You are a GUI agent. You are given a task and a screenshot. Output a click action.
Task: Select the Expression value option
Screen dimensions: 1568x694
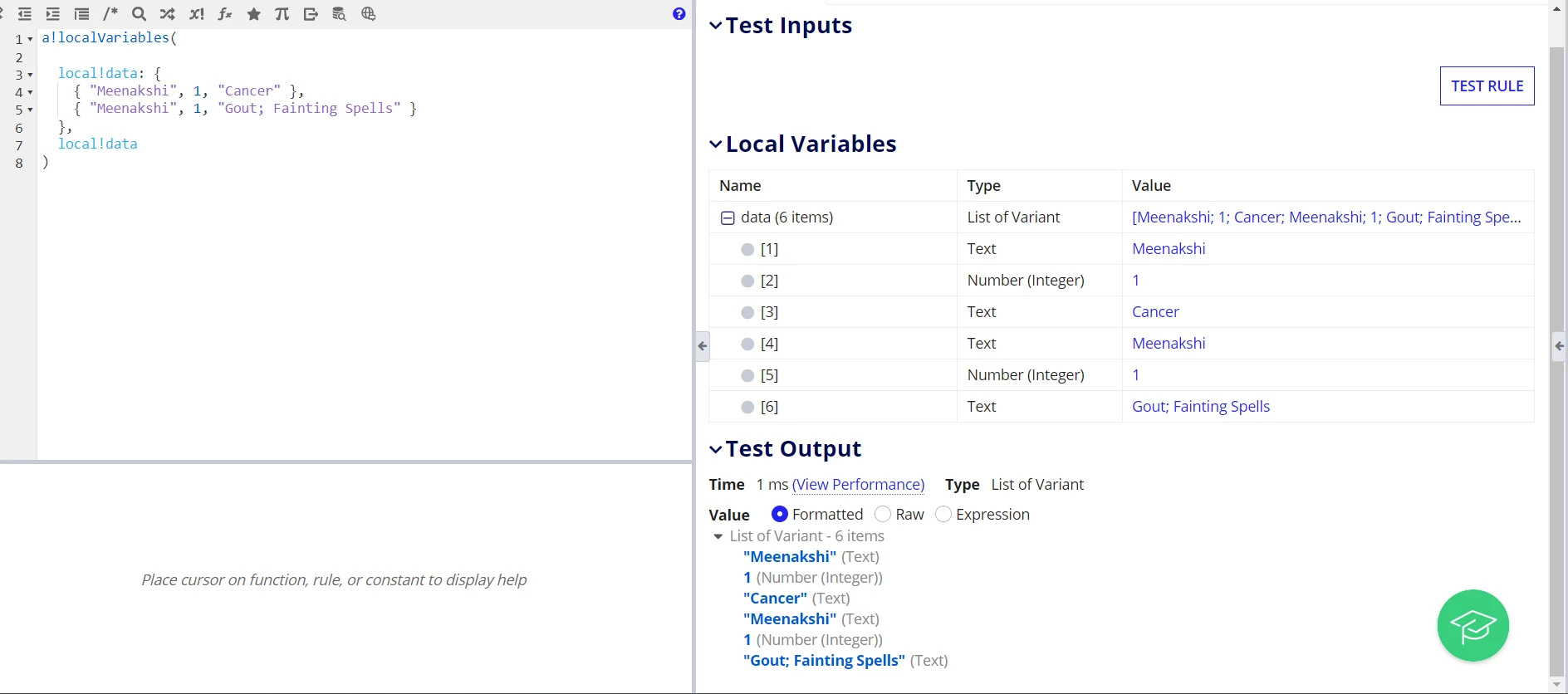(943, 514)
